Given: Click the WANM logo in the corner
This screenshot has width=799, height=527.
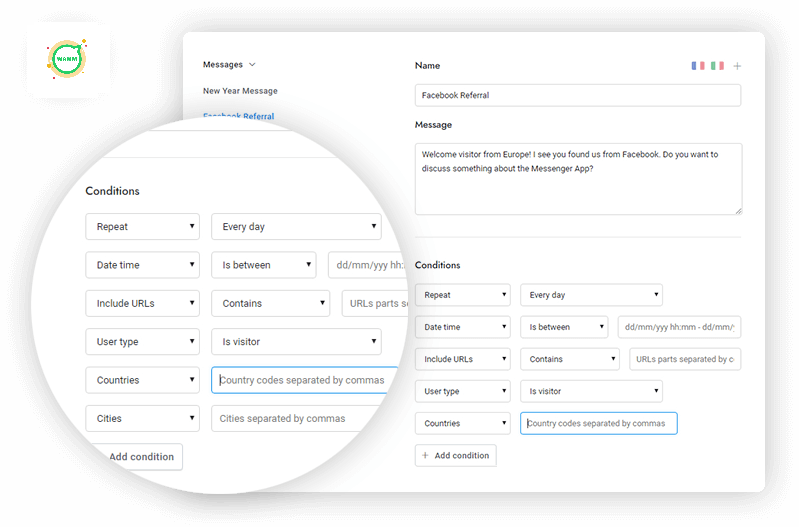Looking at the screenshot, I should pyautogui.click(x=68, y=59).
